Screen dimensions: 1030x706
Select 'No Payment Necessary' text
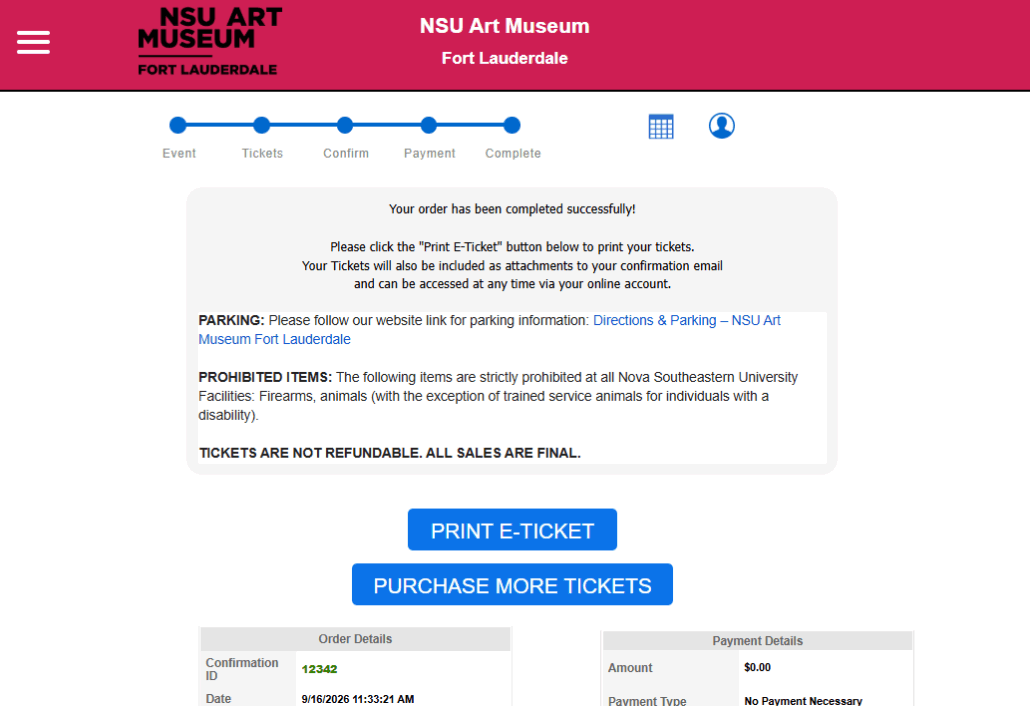[803, 701]
